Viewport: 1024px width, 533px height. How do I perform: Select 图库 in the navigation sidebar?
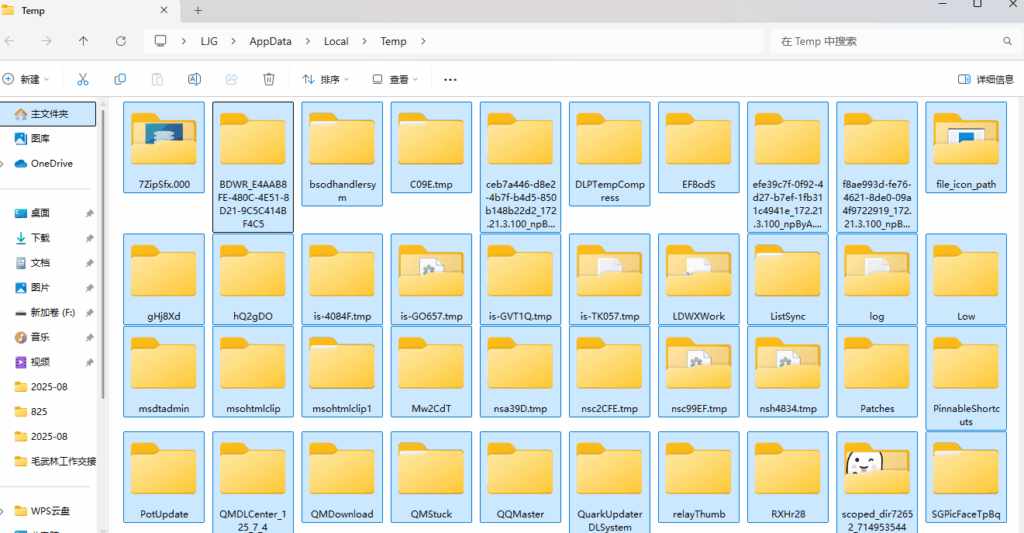click(x=40, y=139)
